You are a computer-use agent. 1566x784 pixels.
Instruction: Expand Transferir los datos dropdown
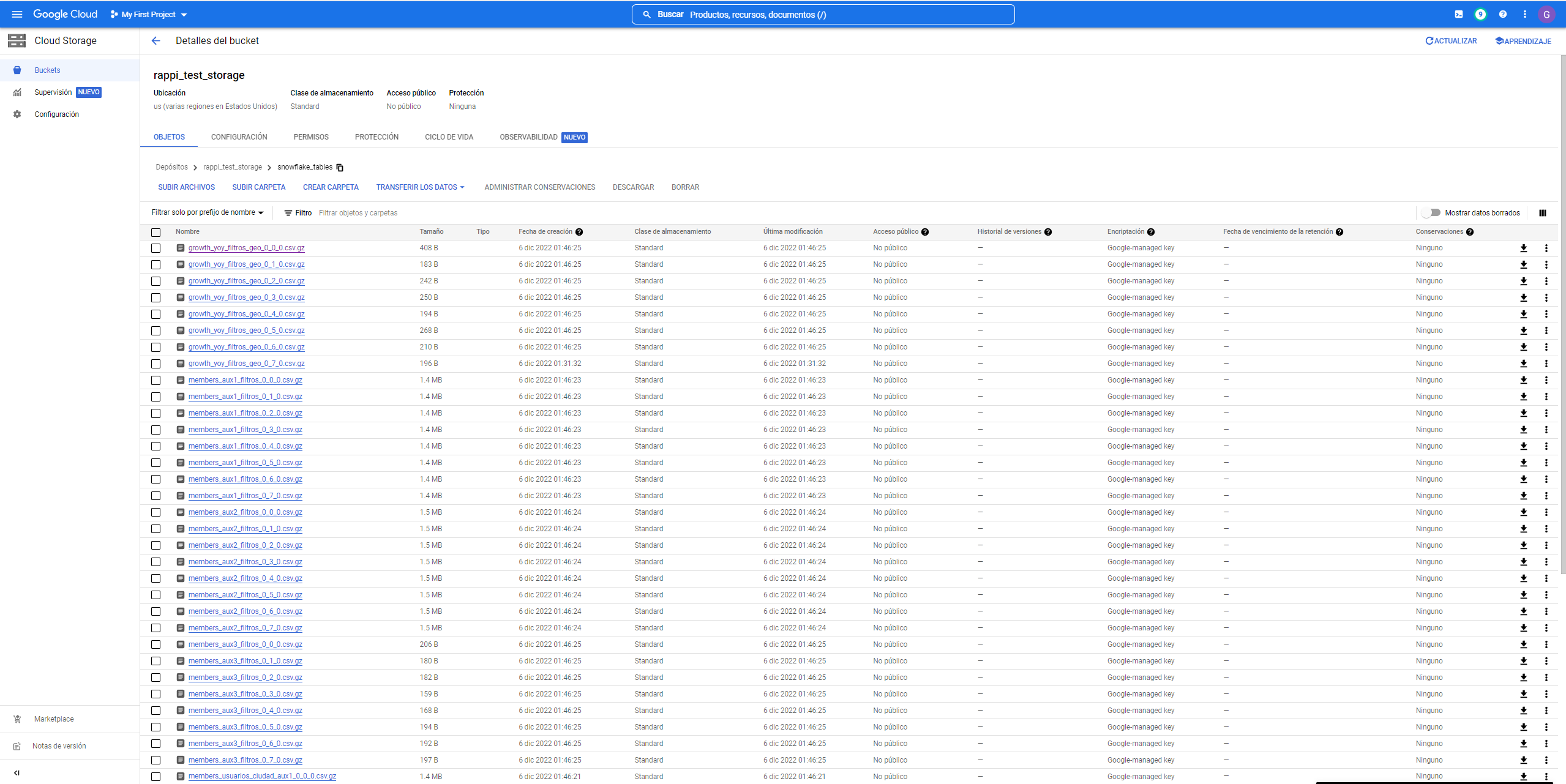(420, 187)
